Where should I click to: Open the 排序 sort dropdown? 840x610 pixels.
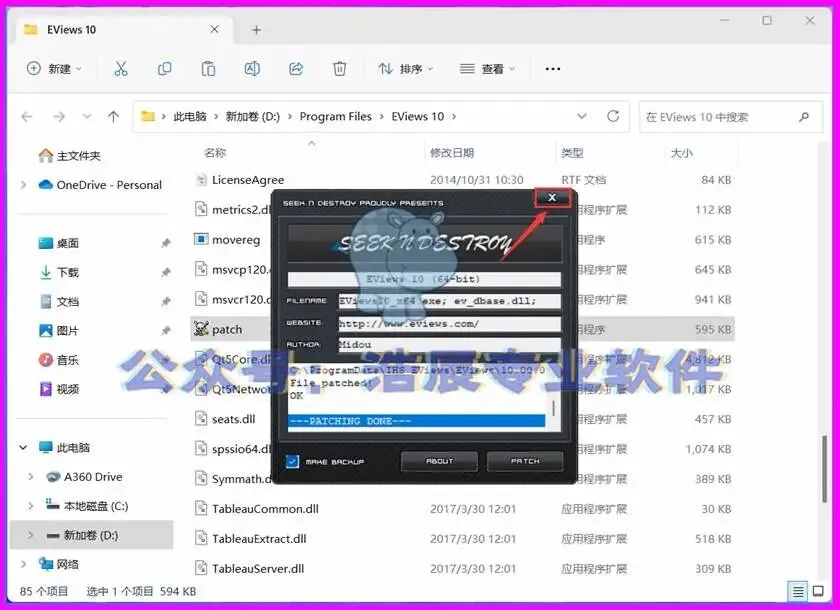(x=406, y=69)
